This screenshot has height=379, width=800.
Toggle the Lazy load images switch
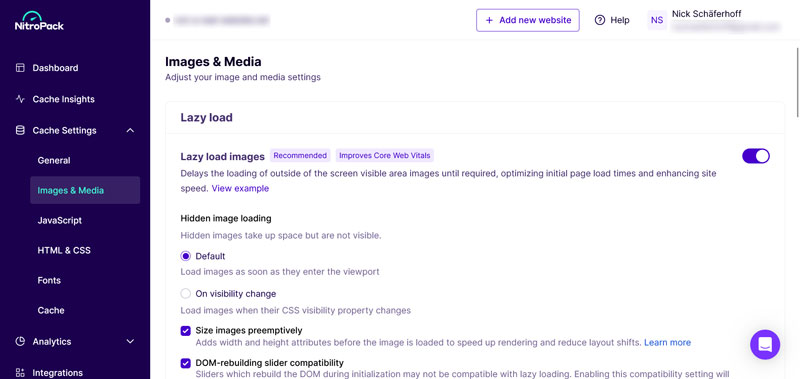tap(756, 156)
